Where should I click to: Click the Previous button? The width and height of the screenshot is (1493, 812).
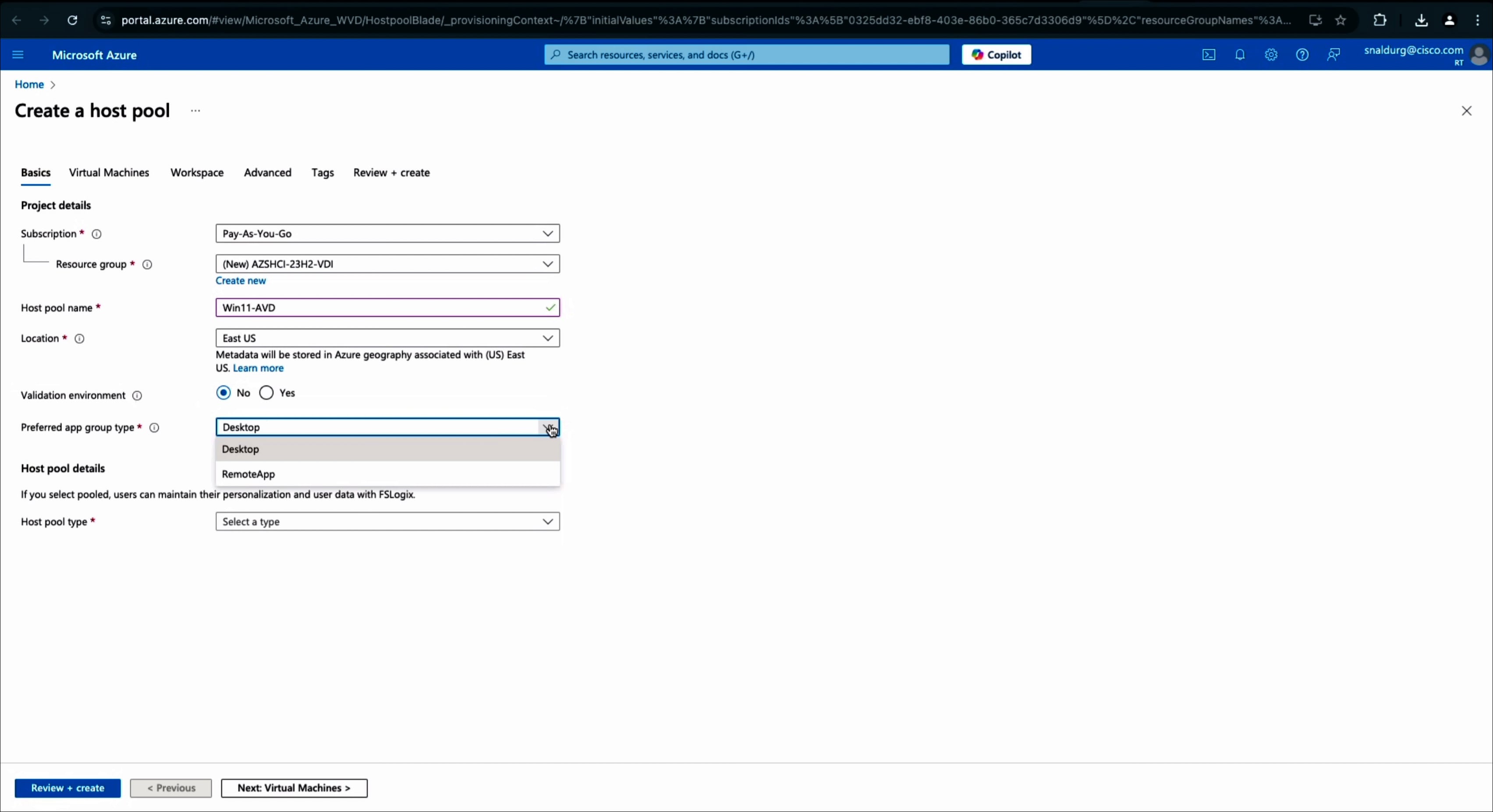[x=171, y=787]
